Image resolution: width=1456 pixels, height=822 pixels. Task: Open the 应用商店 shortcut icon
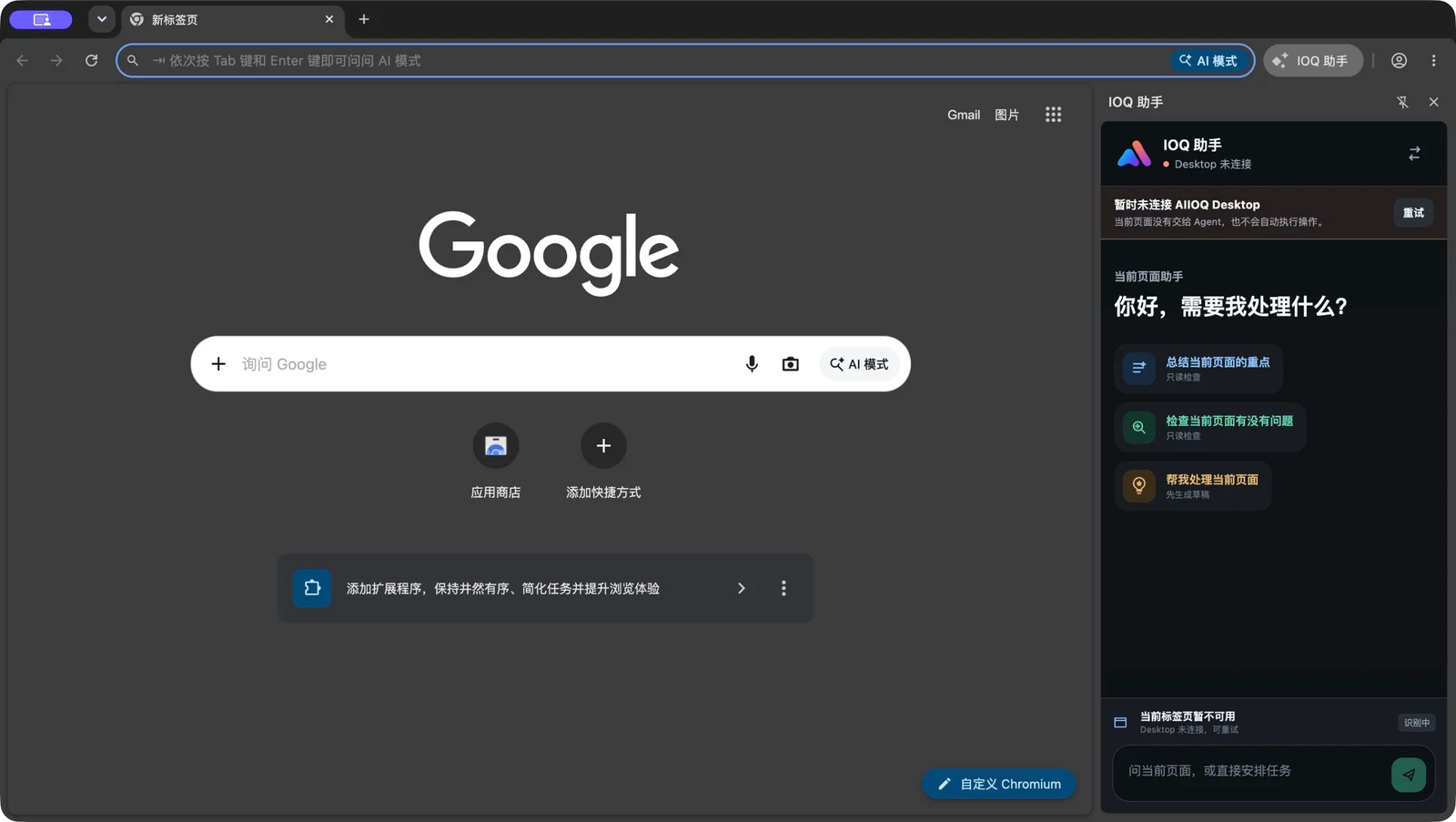coord(496,446)
